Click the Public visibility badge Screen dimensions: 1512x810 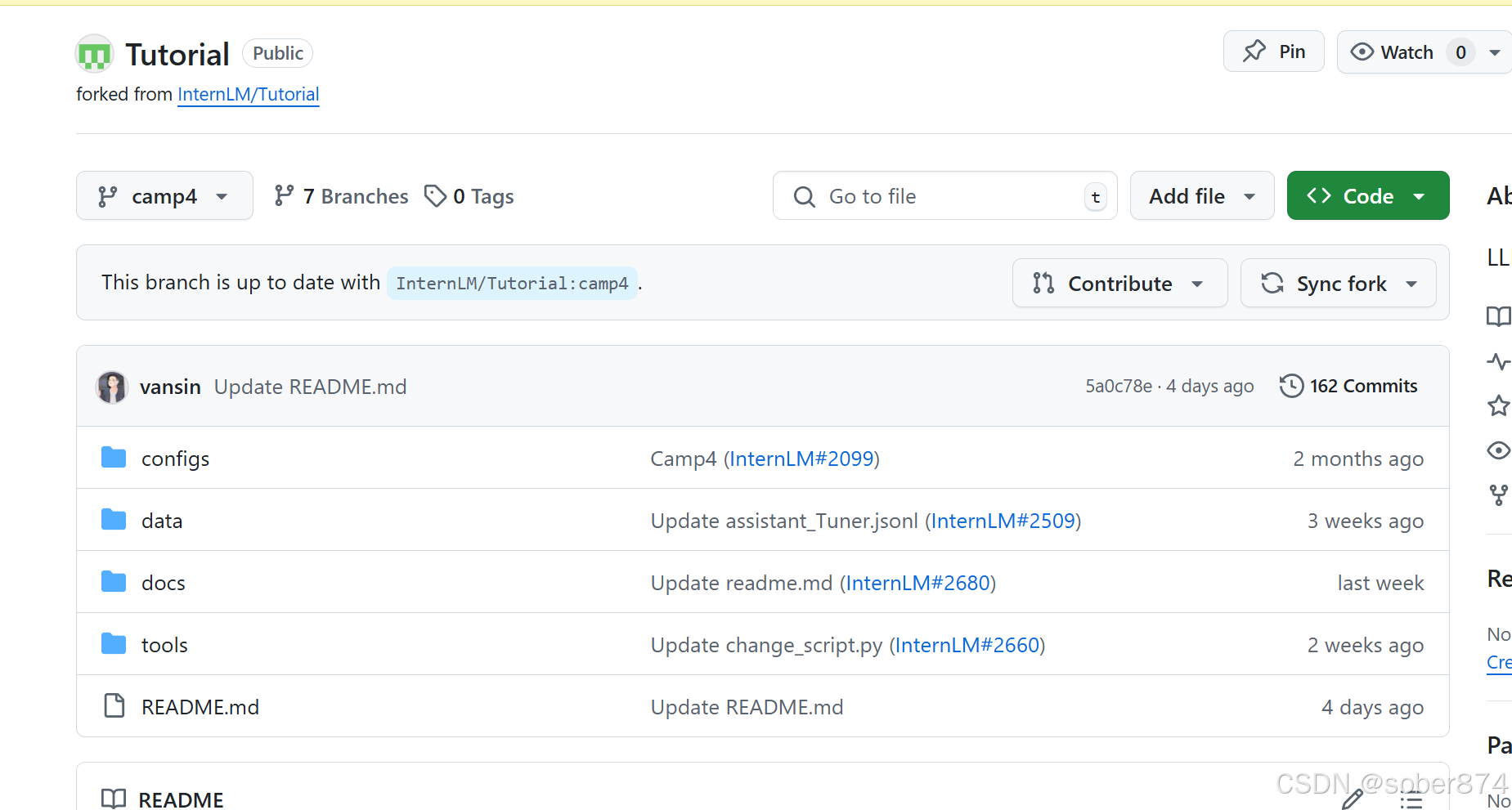point(278,53)
